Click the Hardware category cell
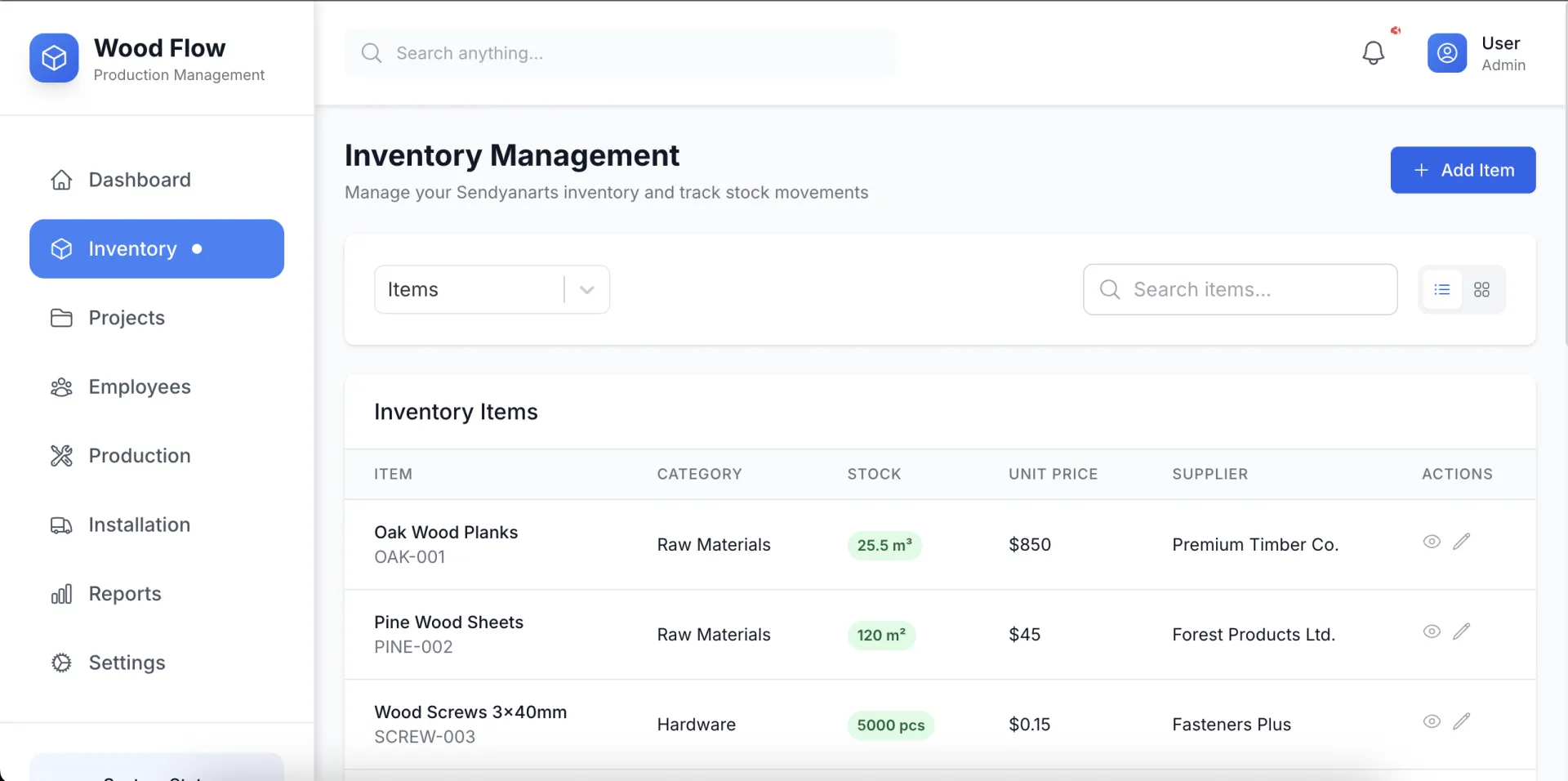1568x781 pixels. point(697,725)
